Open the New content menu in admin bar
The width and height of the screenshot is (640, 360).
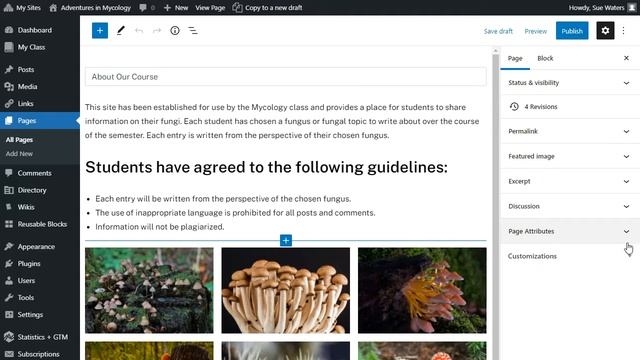pyautogui.click(x=176, y=7)
